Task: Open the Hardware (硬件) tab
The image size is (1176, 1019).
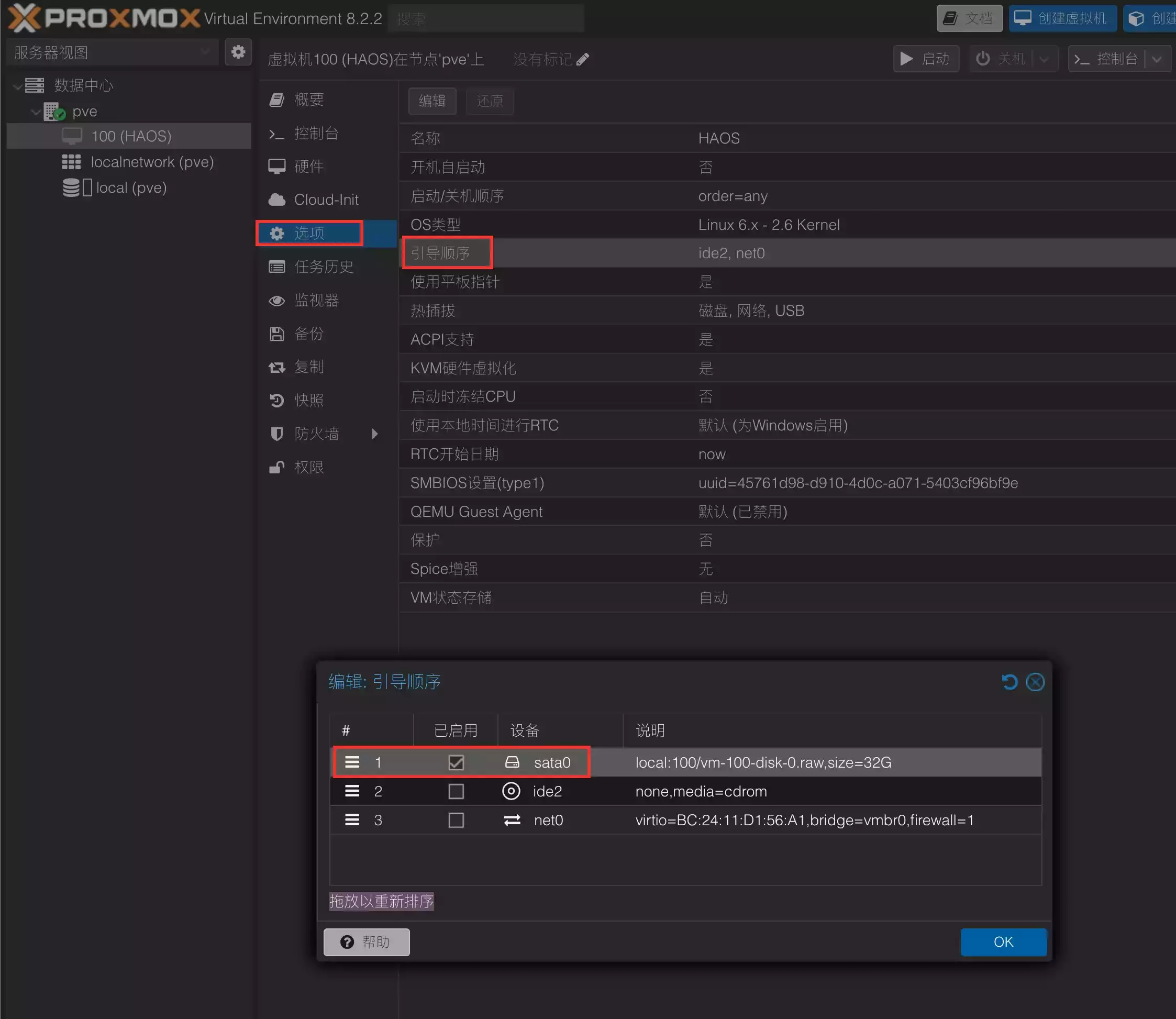Action: [x=309, y=167]
